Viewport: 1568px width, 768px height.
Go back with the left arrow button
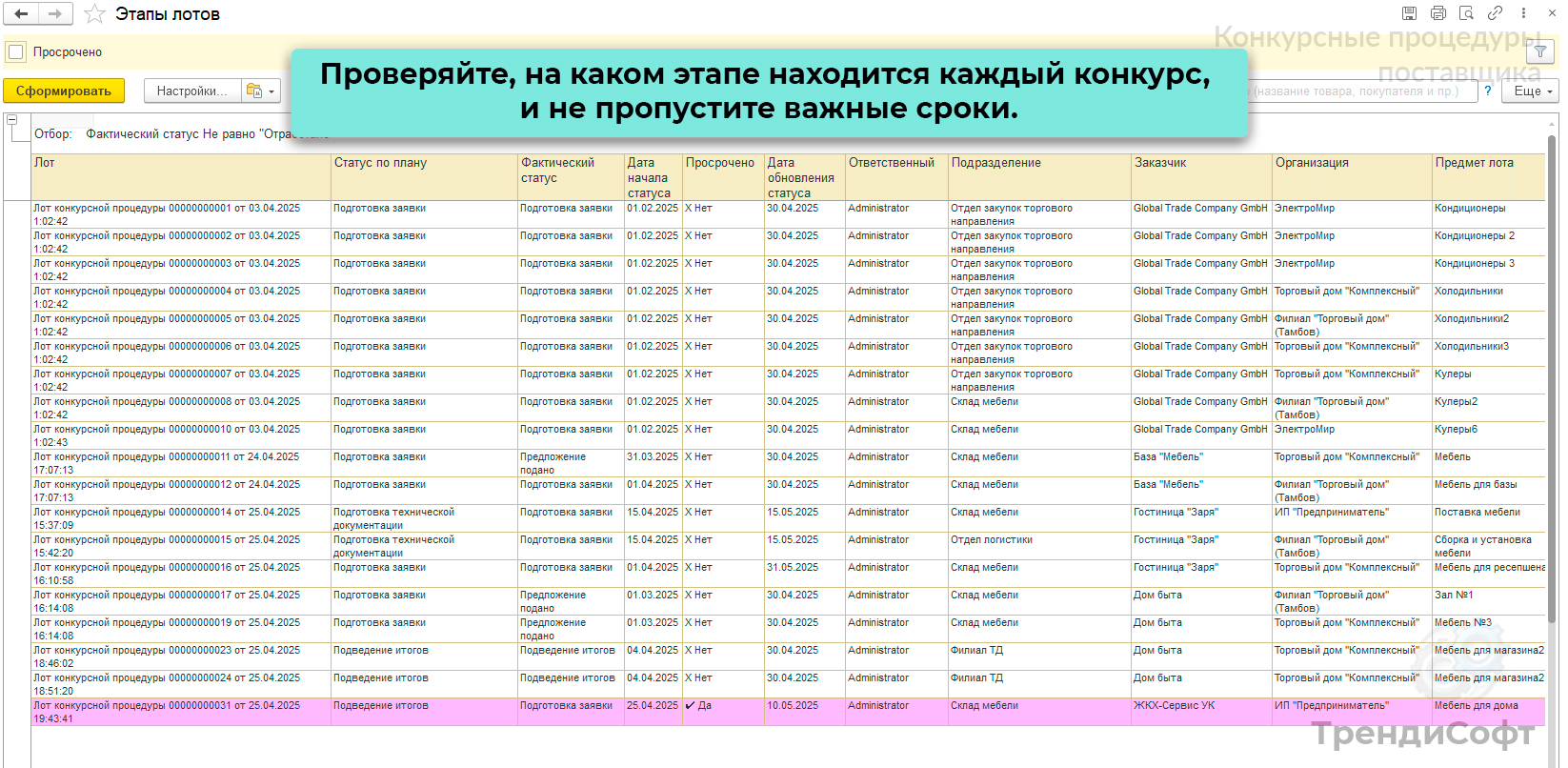[21, 13]
